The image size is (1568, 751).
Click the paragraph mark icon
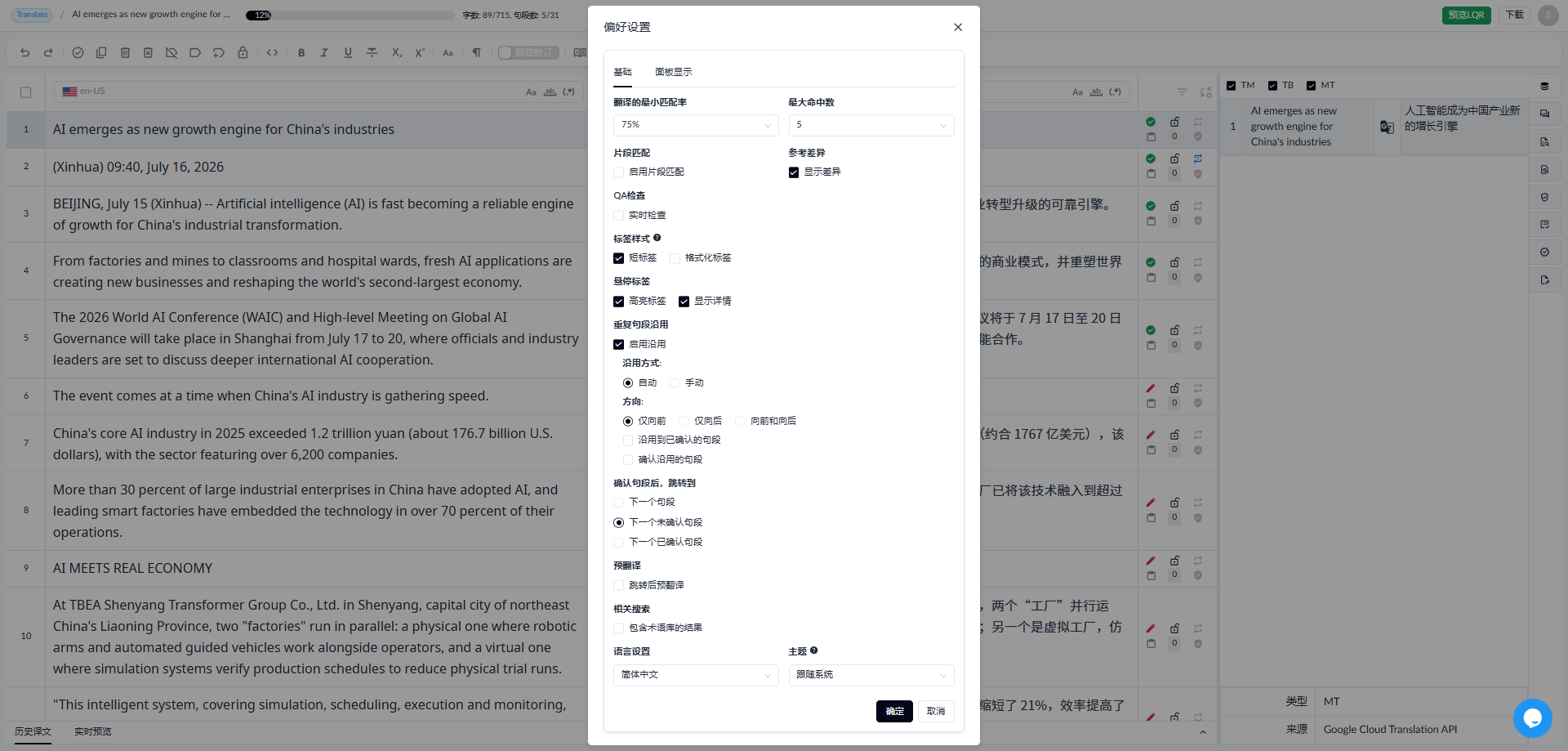pyautogui.click(x=476, y=52)
